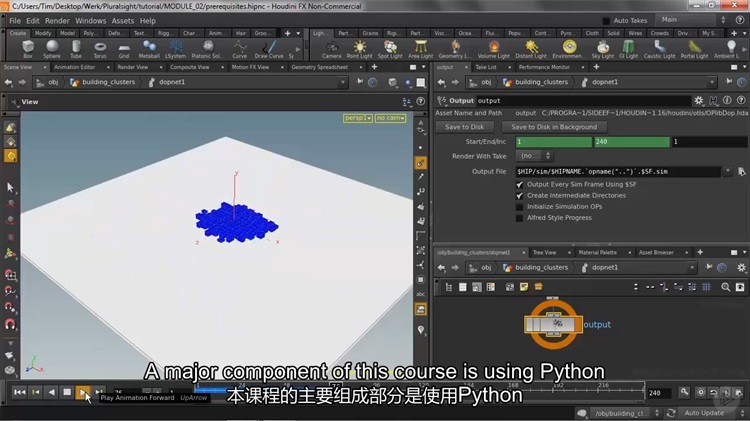
Task: Play animation forward
Action: 83,392
